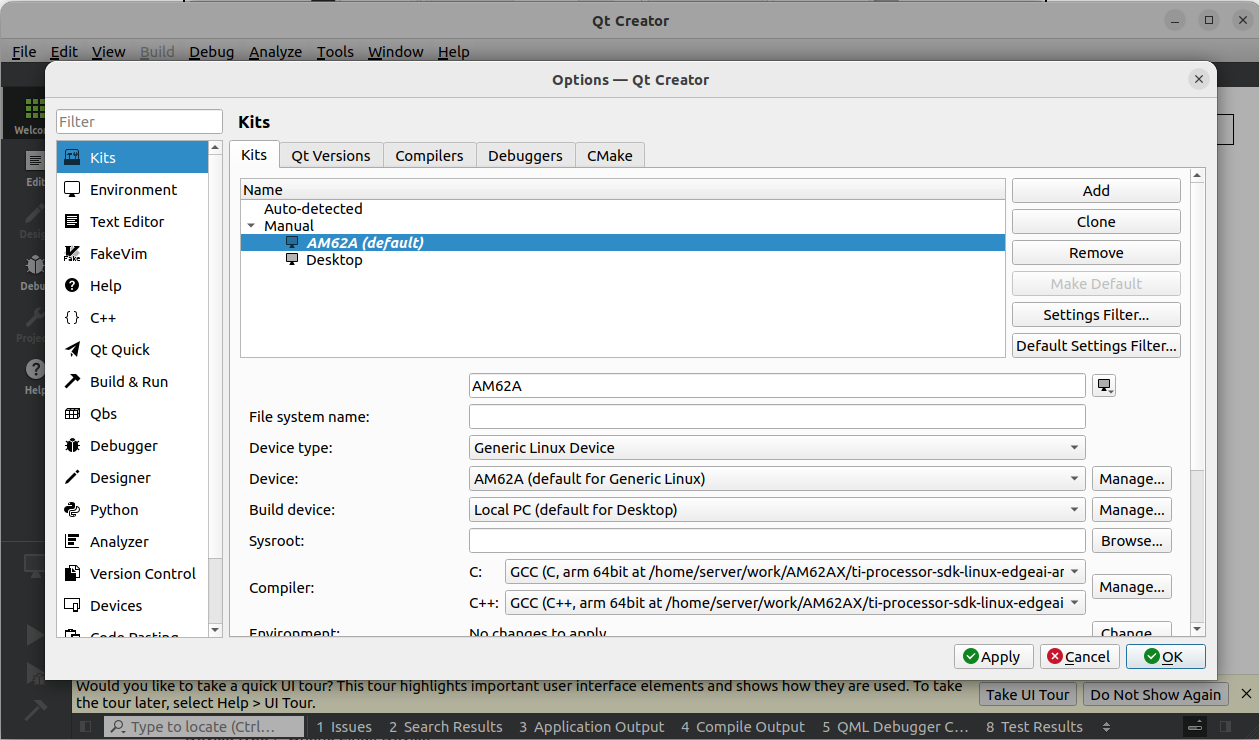The image size is (1259, 740).
Task: Switch to the Compilers tab
Action: click(429, 156)
